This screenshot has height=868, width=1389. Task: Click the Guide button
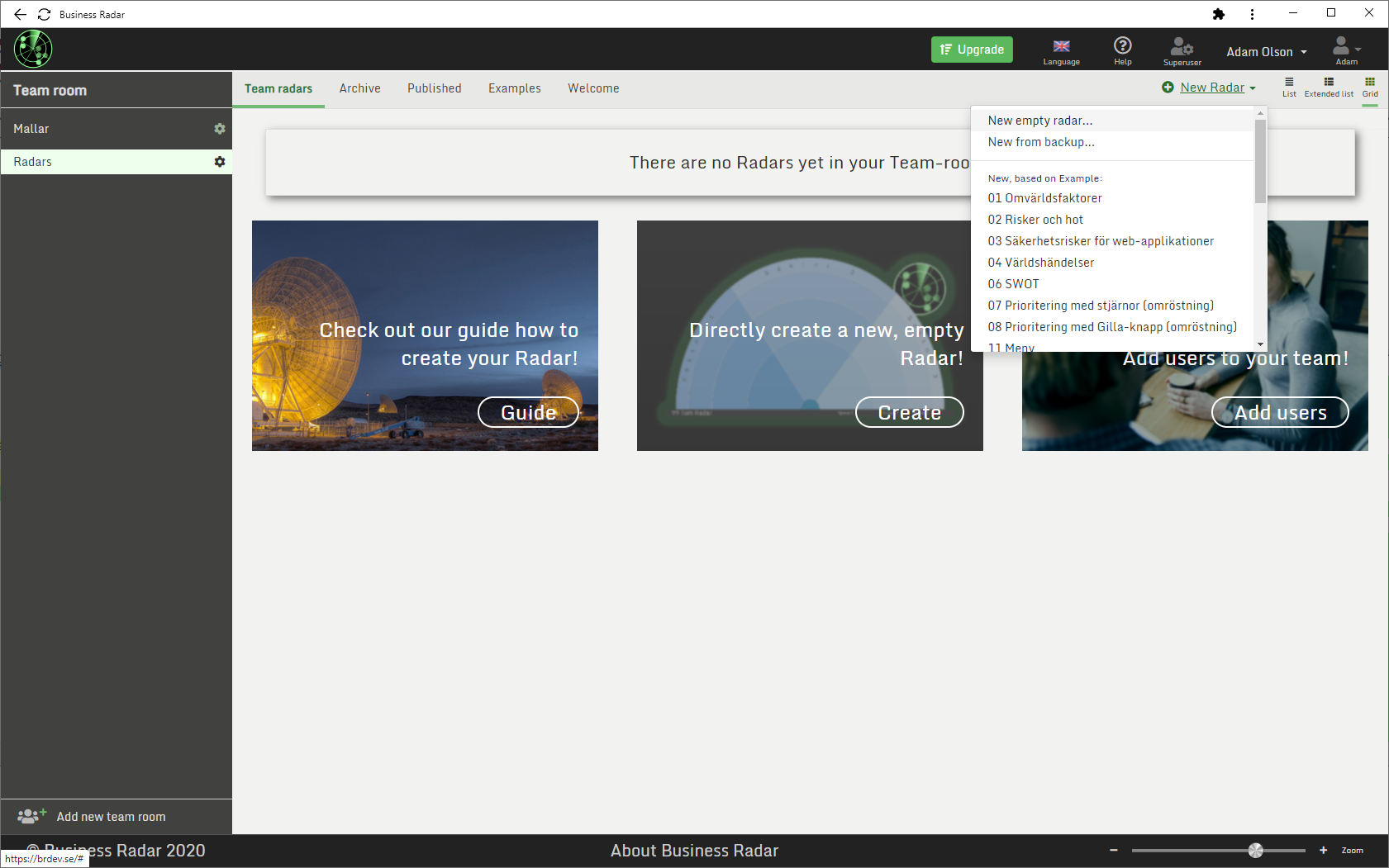529,412
